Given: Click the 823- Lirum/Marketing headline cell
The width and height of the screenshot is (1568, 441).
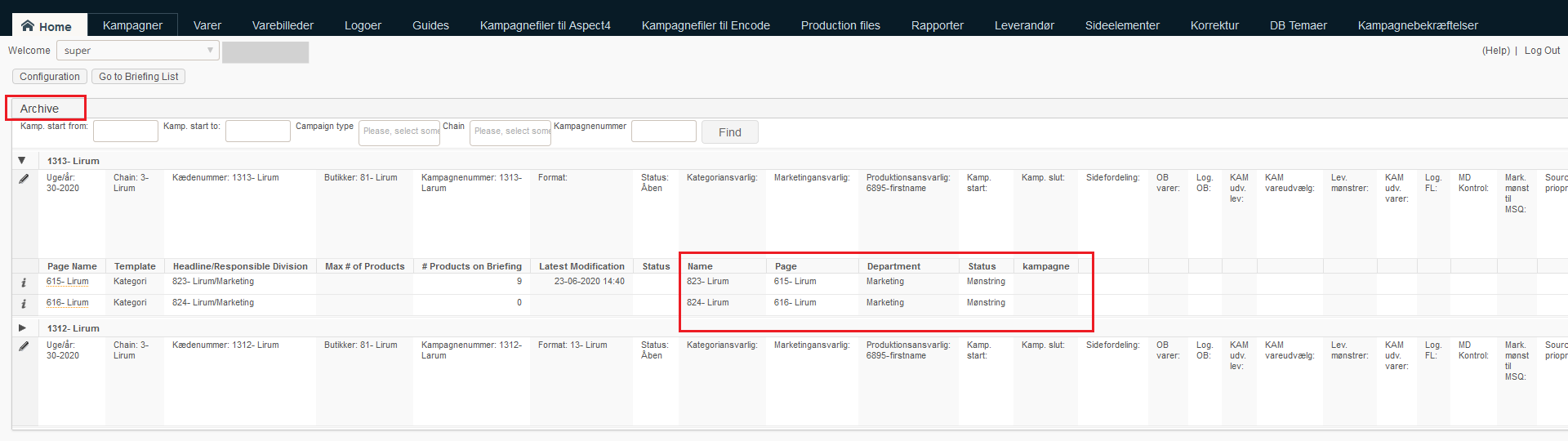Looking at the screenshot, I should pos(213,282).
